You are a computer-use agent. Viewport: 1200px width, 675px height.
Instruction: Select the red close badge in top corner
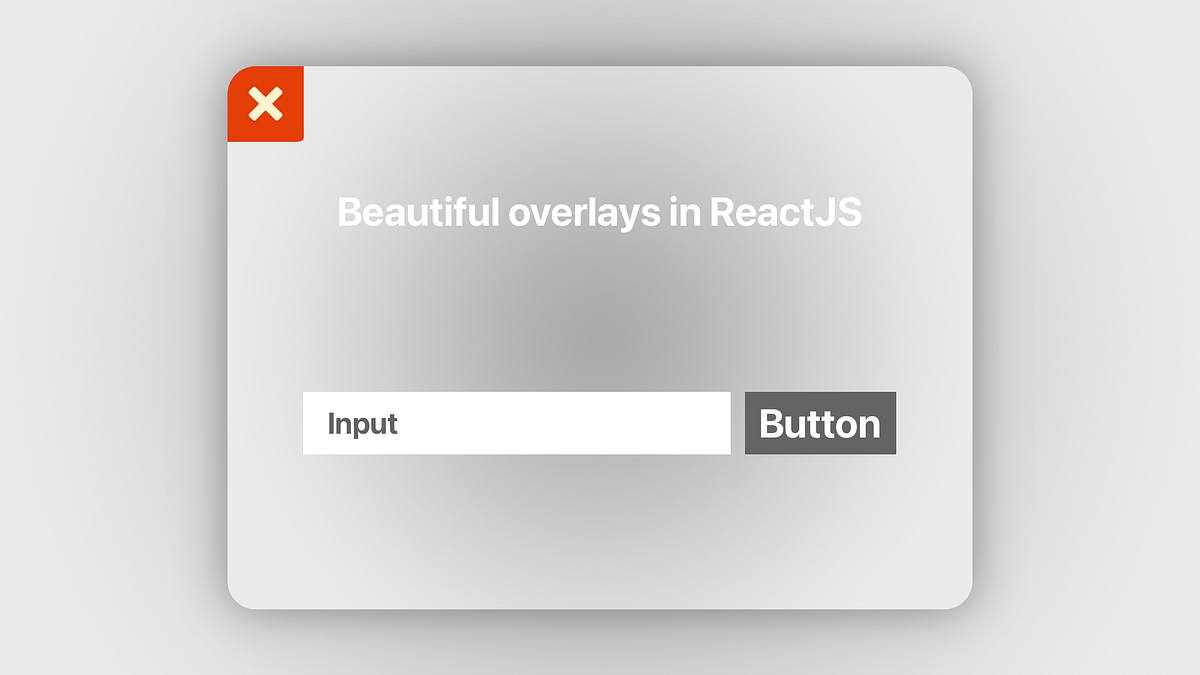tap(266, 104)
